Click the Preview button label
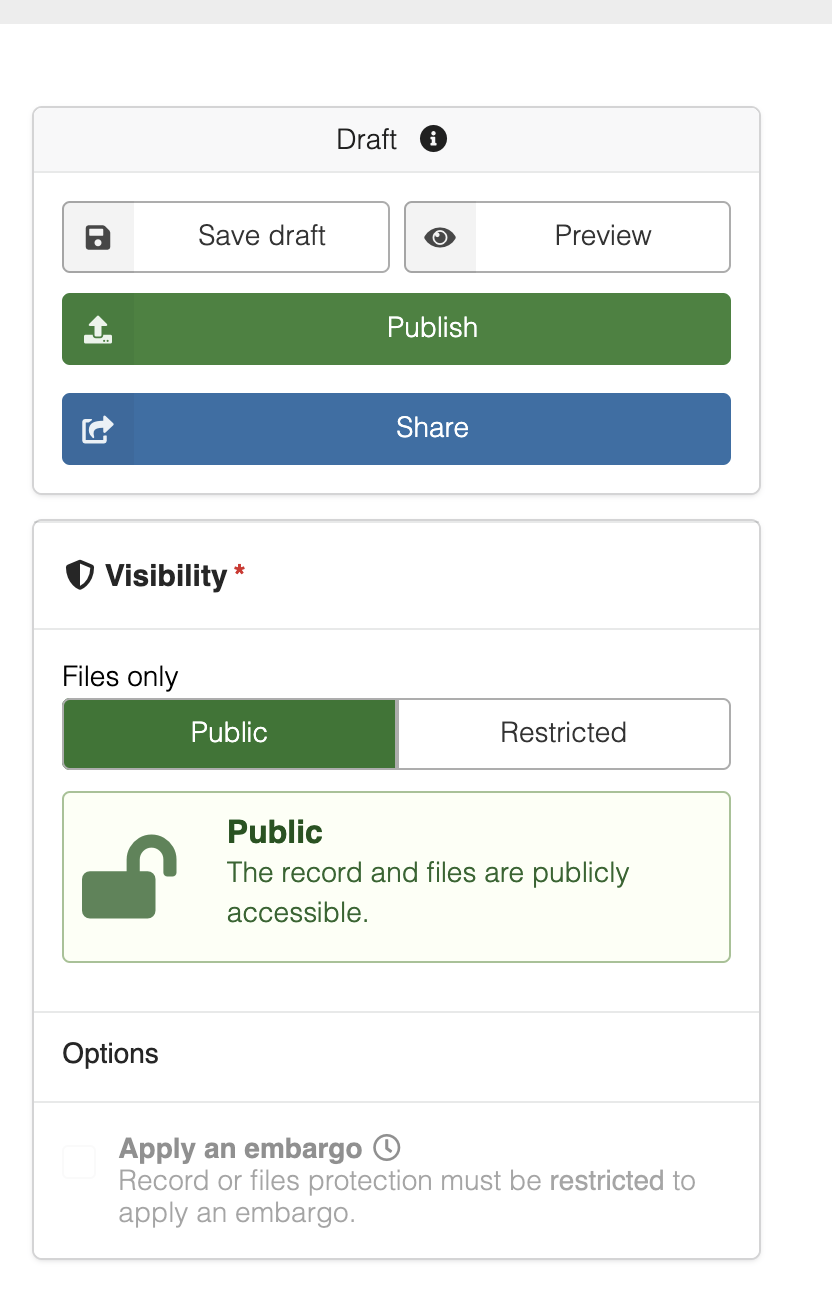The width and height of the screenshot is (832, 1314). (x=603, y=236)
